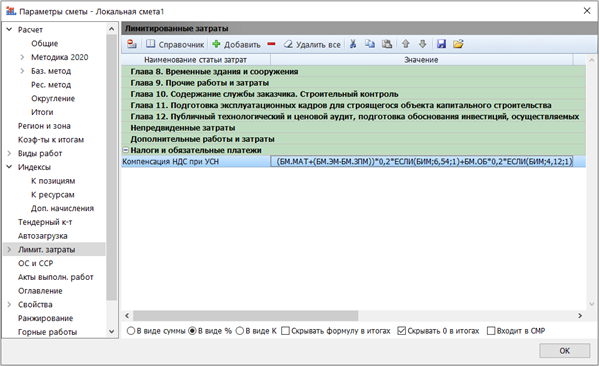Select Доп. начисления tree item

pyautogui.click(x=62, y=208)
